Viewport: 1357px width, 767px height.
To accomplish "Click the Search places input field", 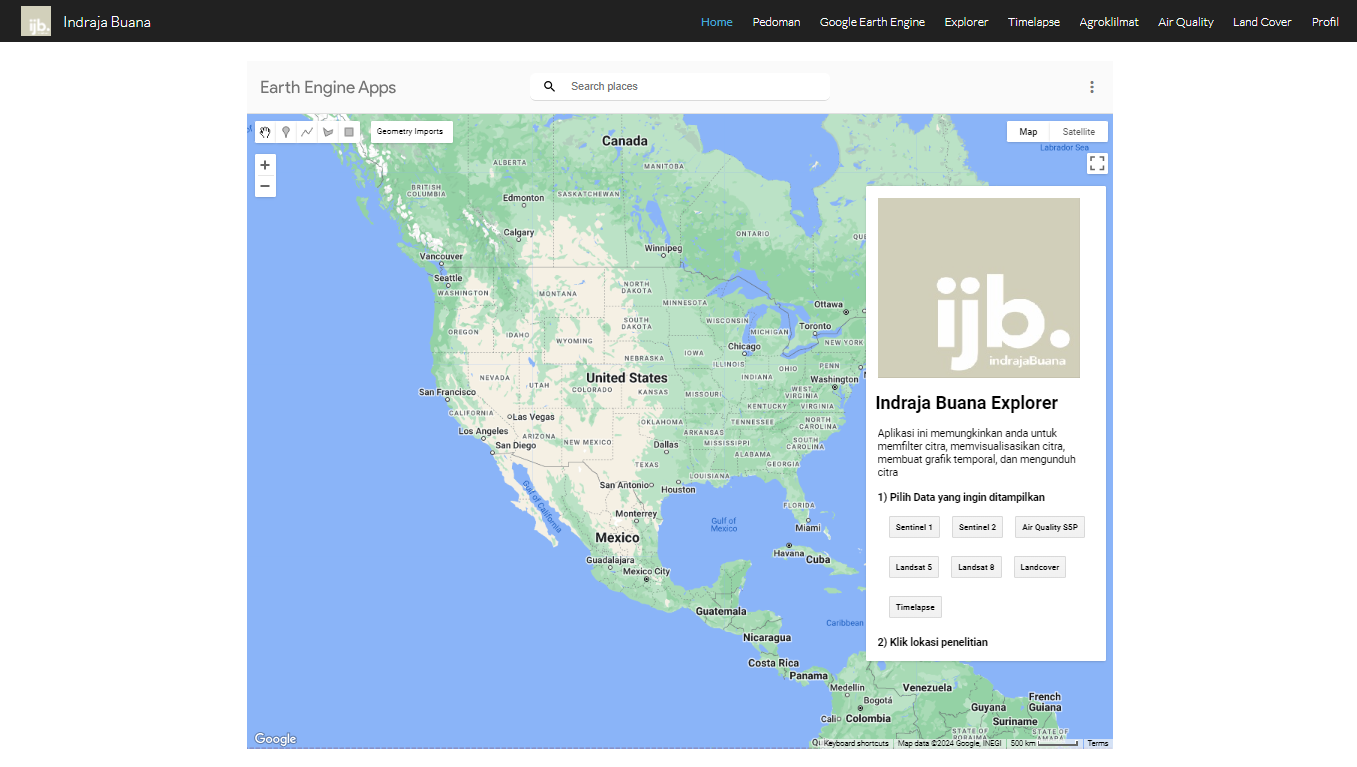I will tap(690, 87).
